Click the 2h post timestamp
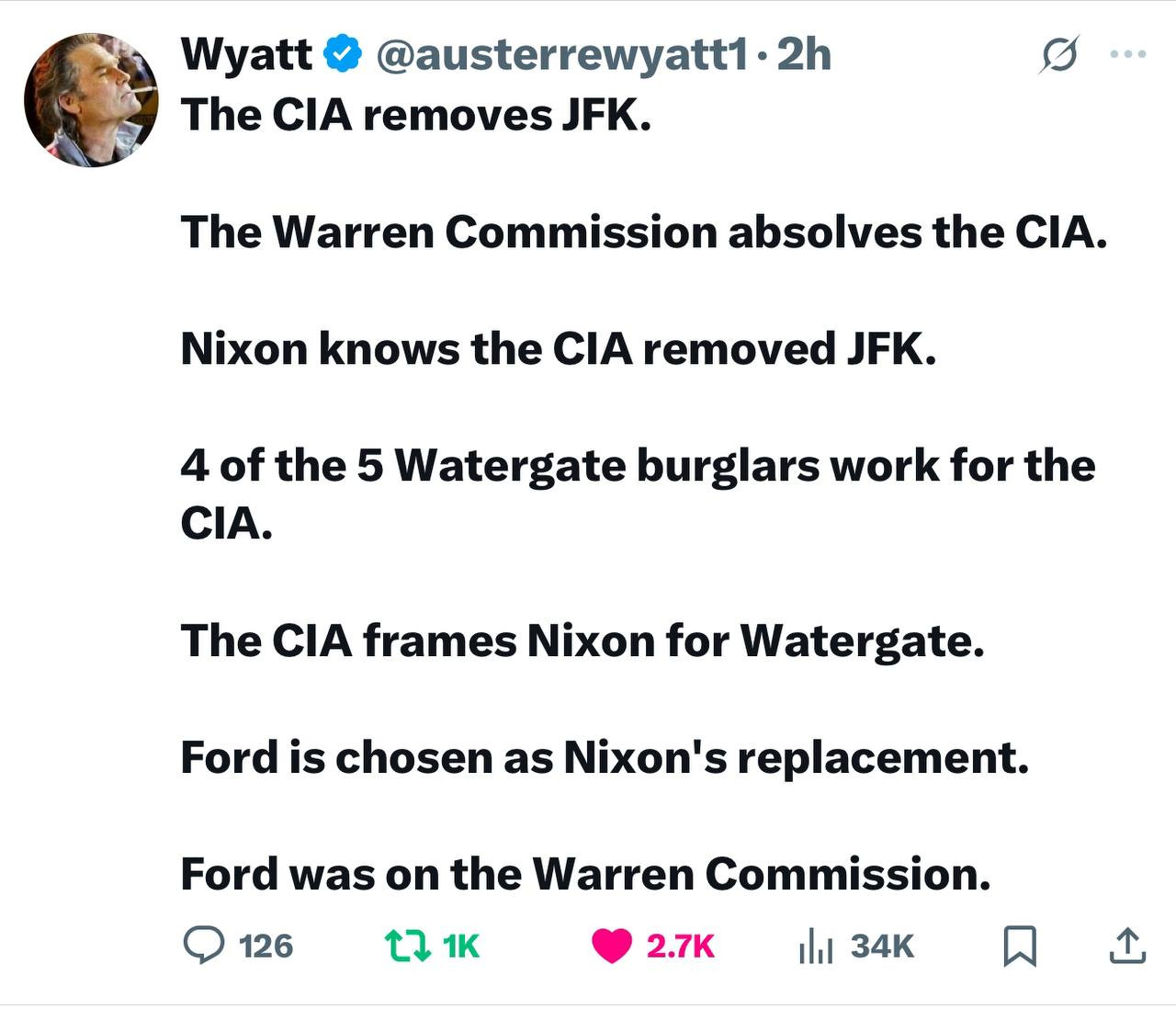 (x=804, y=55)
